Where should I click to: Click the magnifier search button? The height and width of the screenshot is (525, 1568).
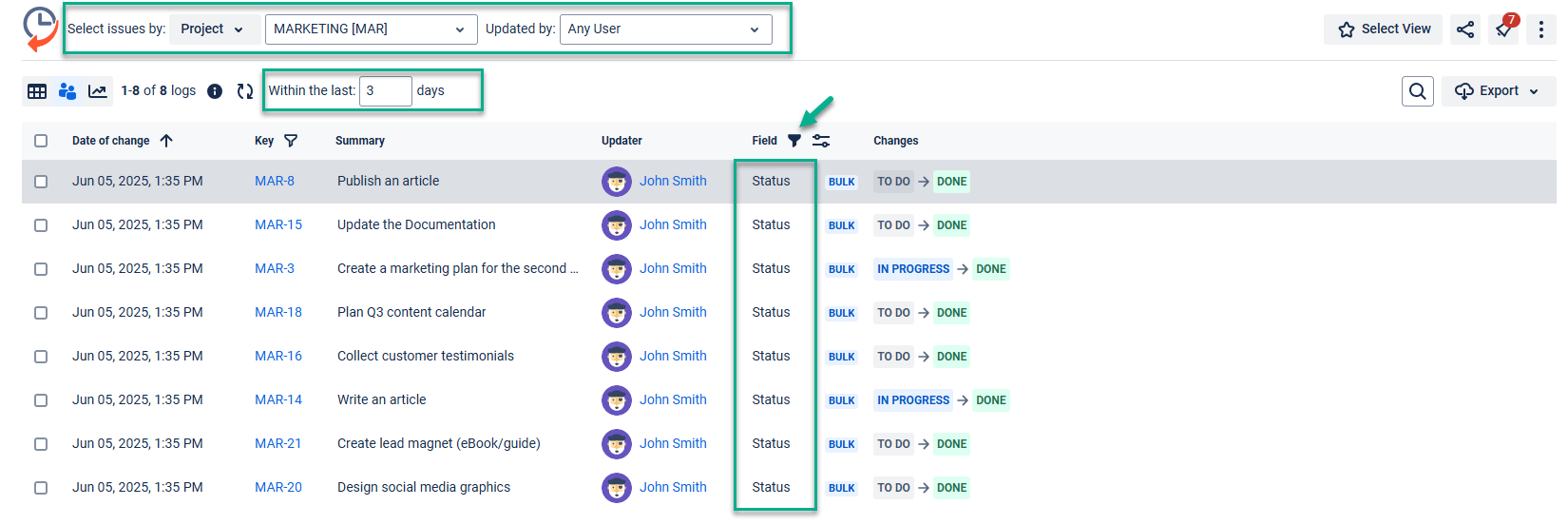point(1418,91)
